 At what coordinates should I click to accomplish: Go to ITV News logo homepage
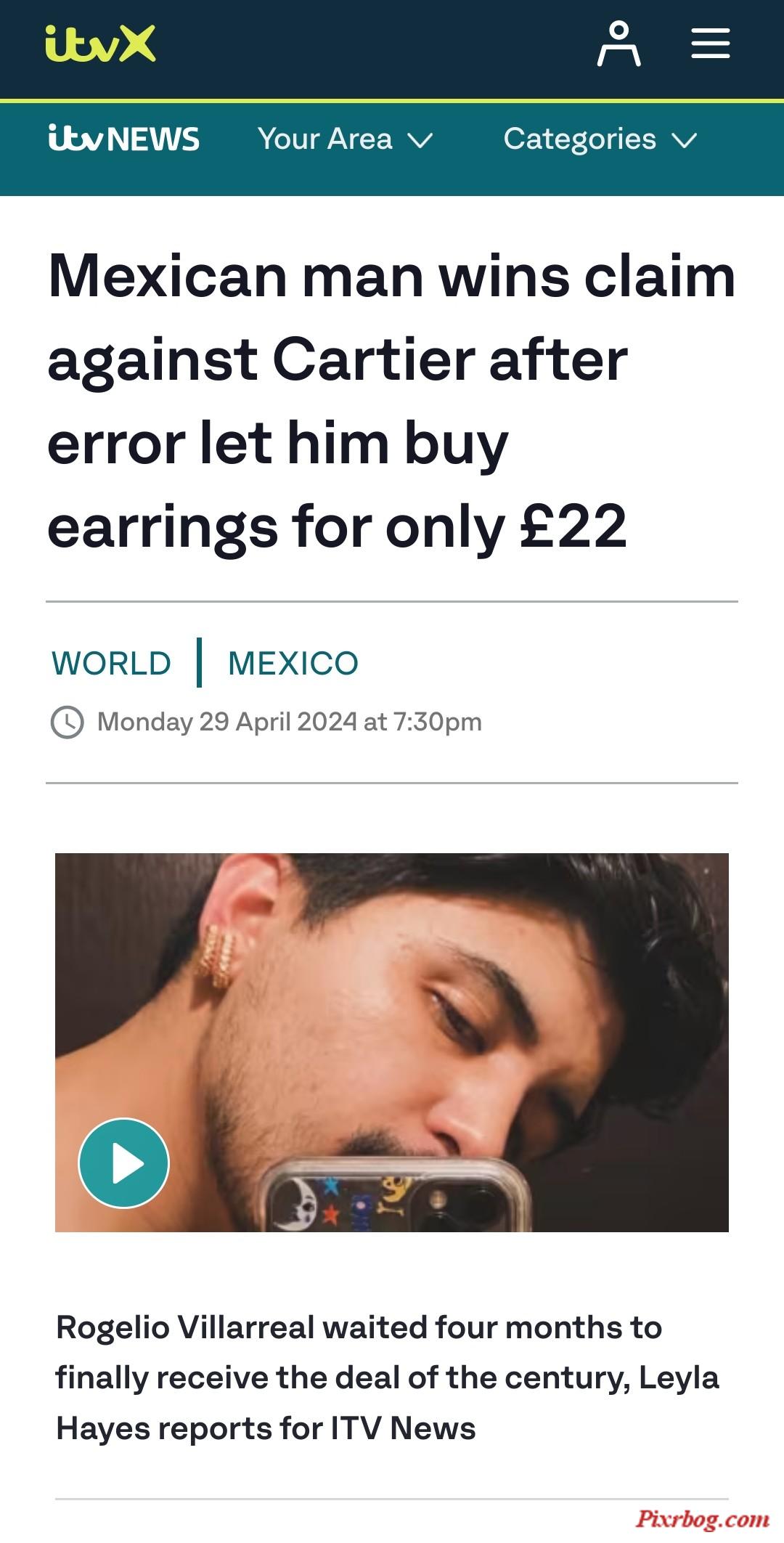(123, 138)
